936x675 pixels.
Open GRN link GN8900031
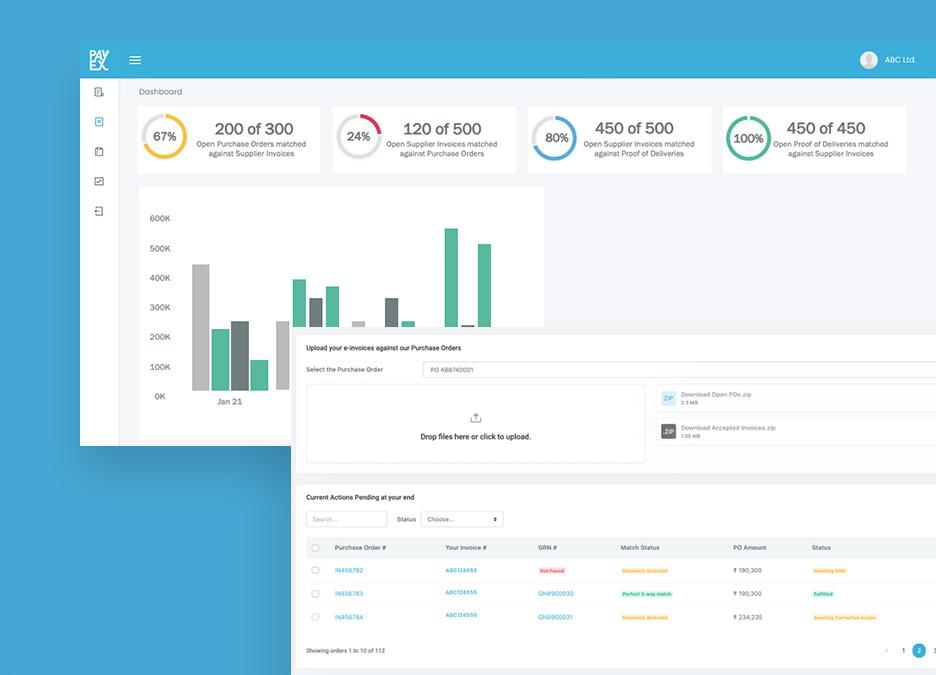555,617
